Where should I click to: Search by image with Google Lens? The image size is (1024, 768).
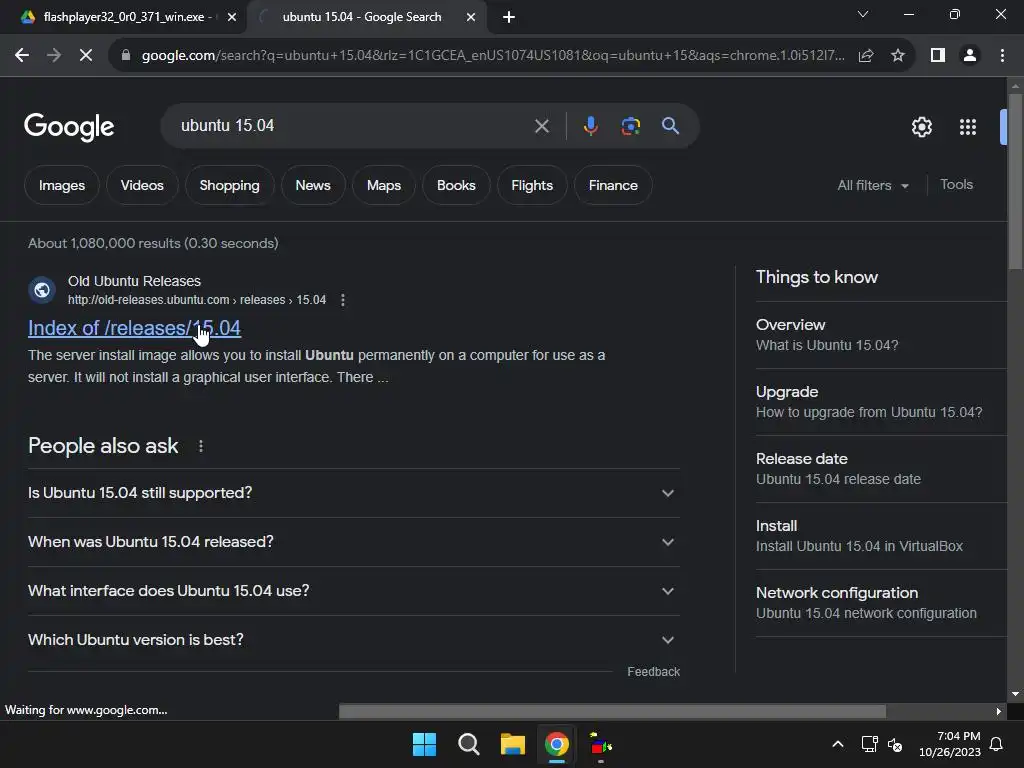(630, 126)
